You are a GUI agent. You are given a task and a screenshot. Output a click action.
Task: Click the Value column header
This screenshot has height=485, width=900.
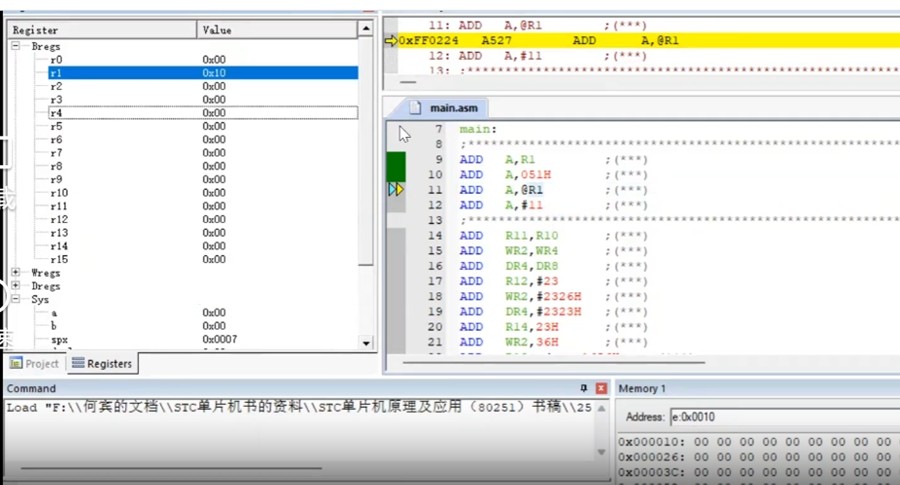tap(217, 31)
